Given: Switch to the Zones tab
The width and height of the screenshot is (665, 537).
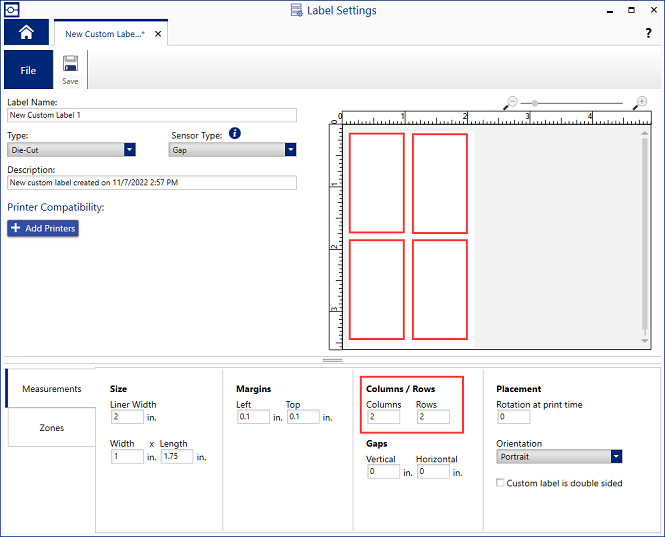Looking at the screenshot, I should (51, 428).
